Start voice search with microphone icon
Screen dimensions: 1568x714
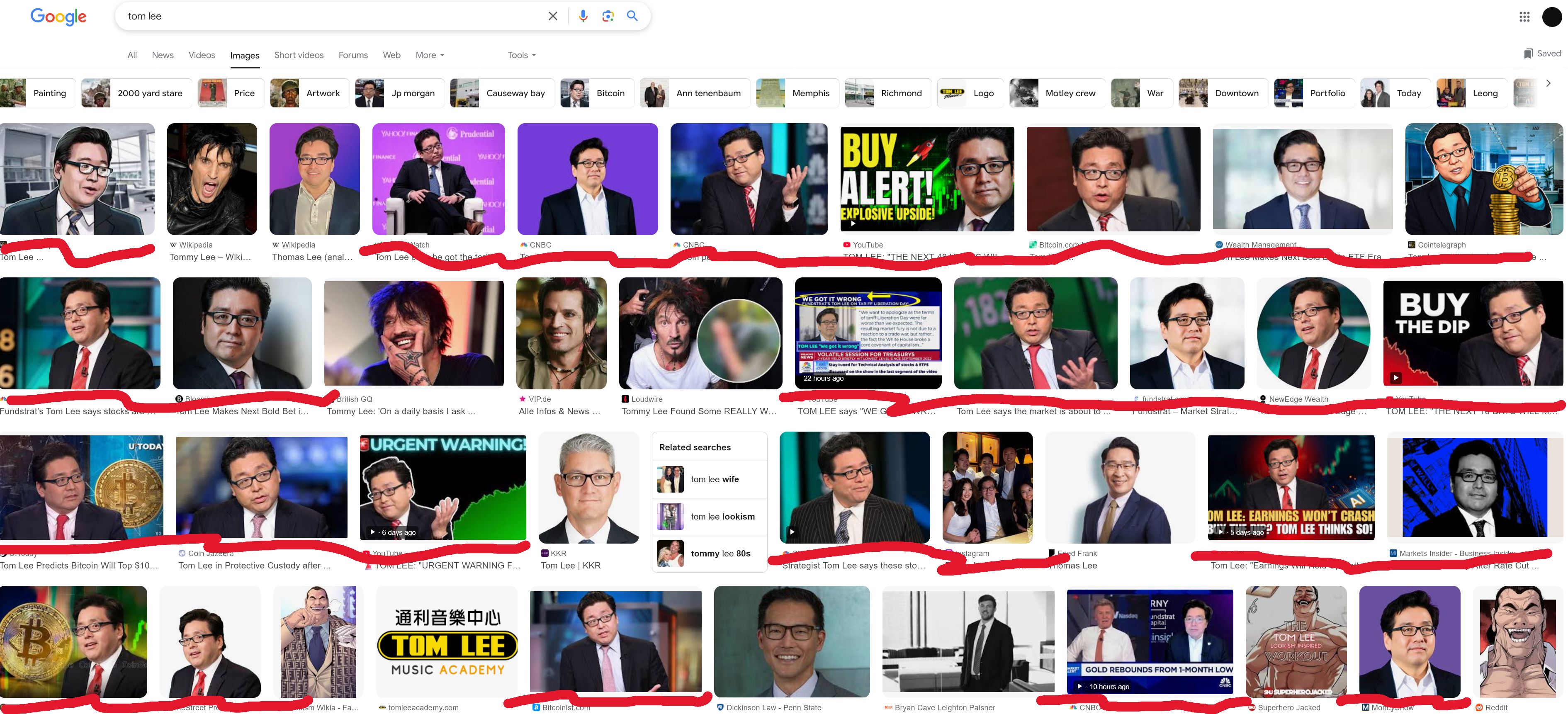point(583,17)
